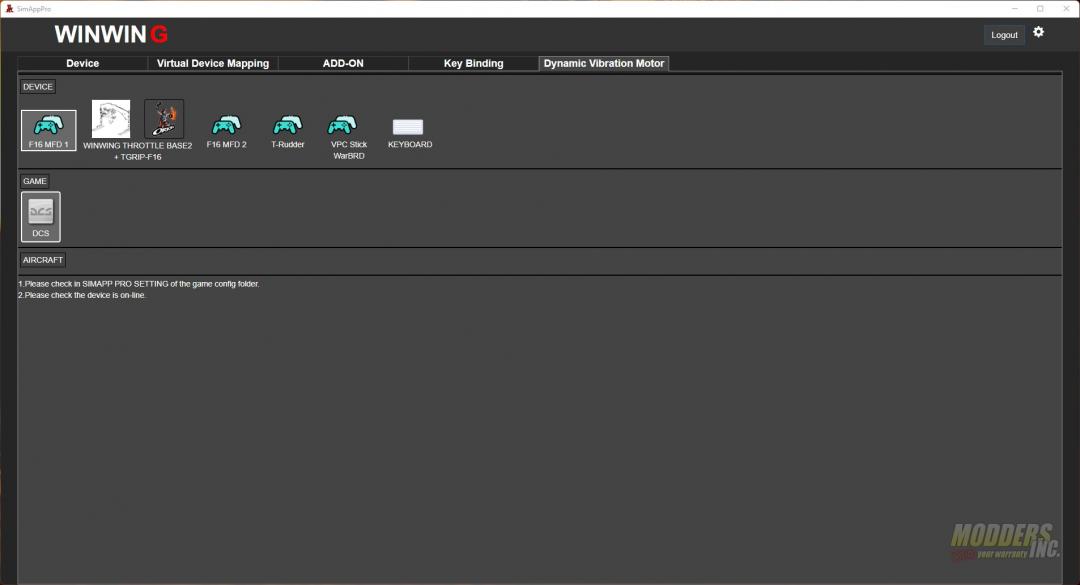This screenshot has height=585, width=1080.
Task: Switch to the Key Binding tab
Action: 473,63
